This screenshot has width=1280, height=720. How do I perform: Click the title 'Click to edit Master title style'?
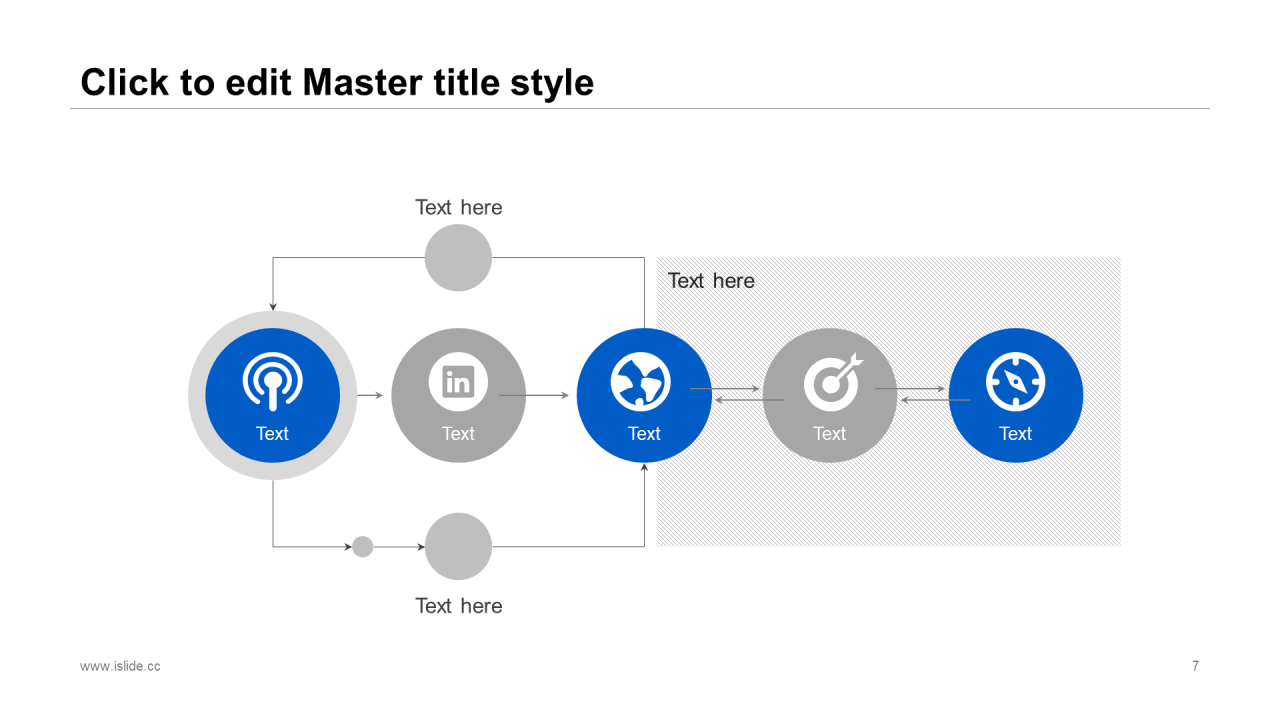[337, 82]
